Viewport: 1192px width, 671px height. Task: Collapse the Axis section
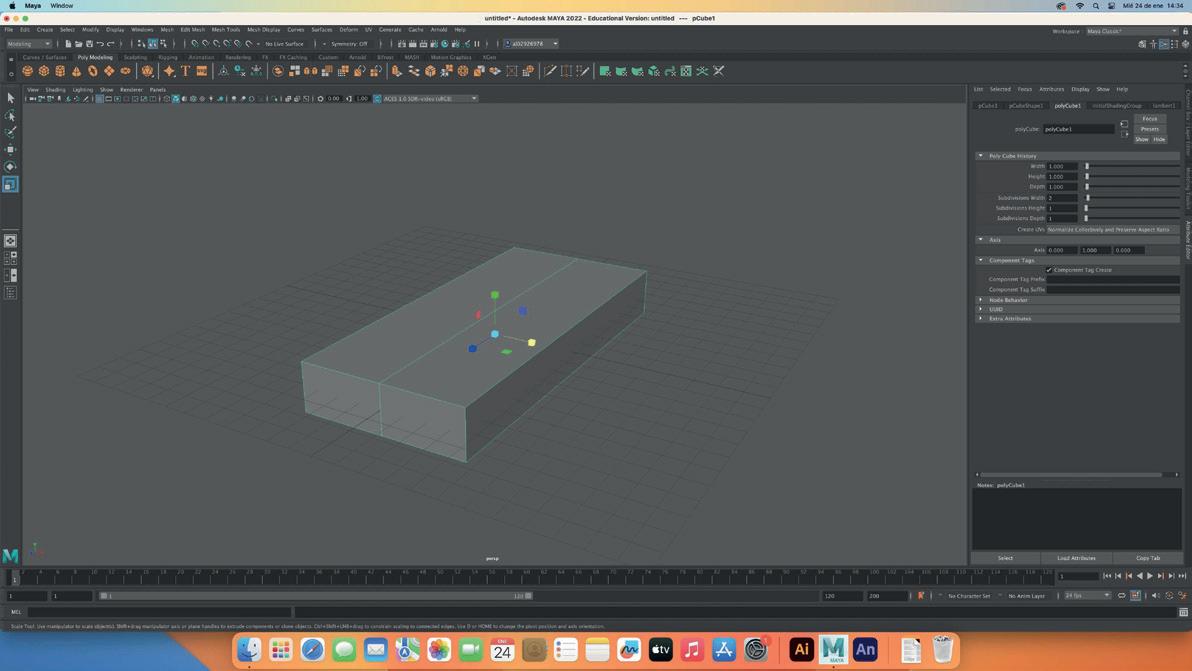(x=981, y=239)
